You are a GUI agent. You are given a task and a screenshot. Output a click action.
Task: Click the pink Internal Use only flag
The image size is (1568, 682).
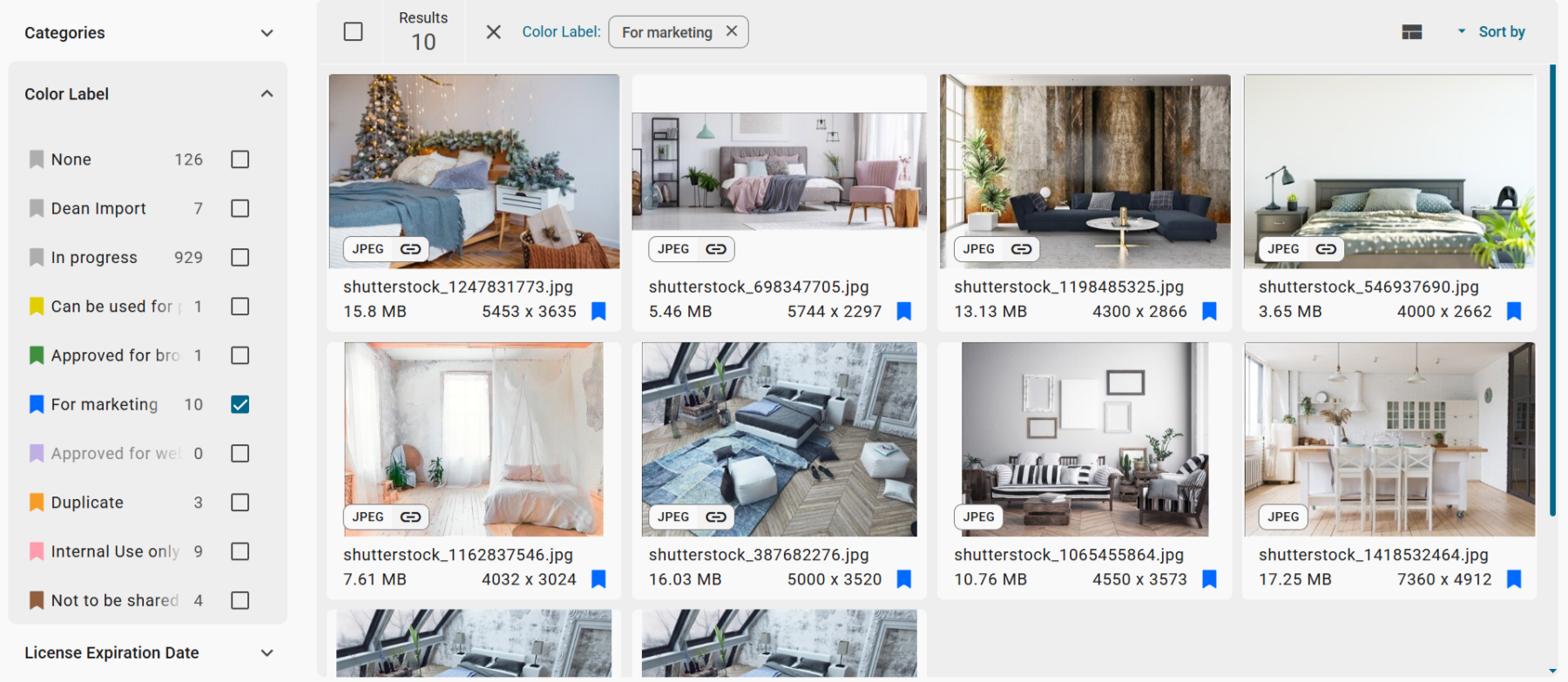coord(37,551)
